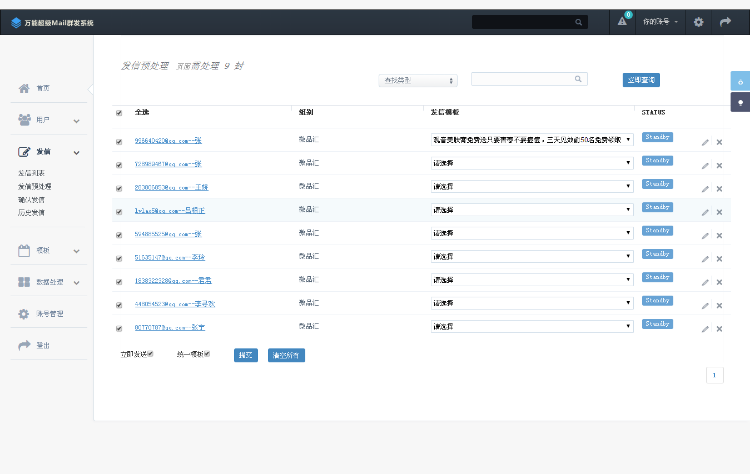Click the share arrow icon in the top bar
Viewport: 750px width, 474px height.
pyautogui.click(x=725, y=22)
